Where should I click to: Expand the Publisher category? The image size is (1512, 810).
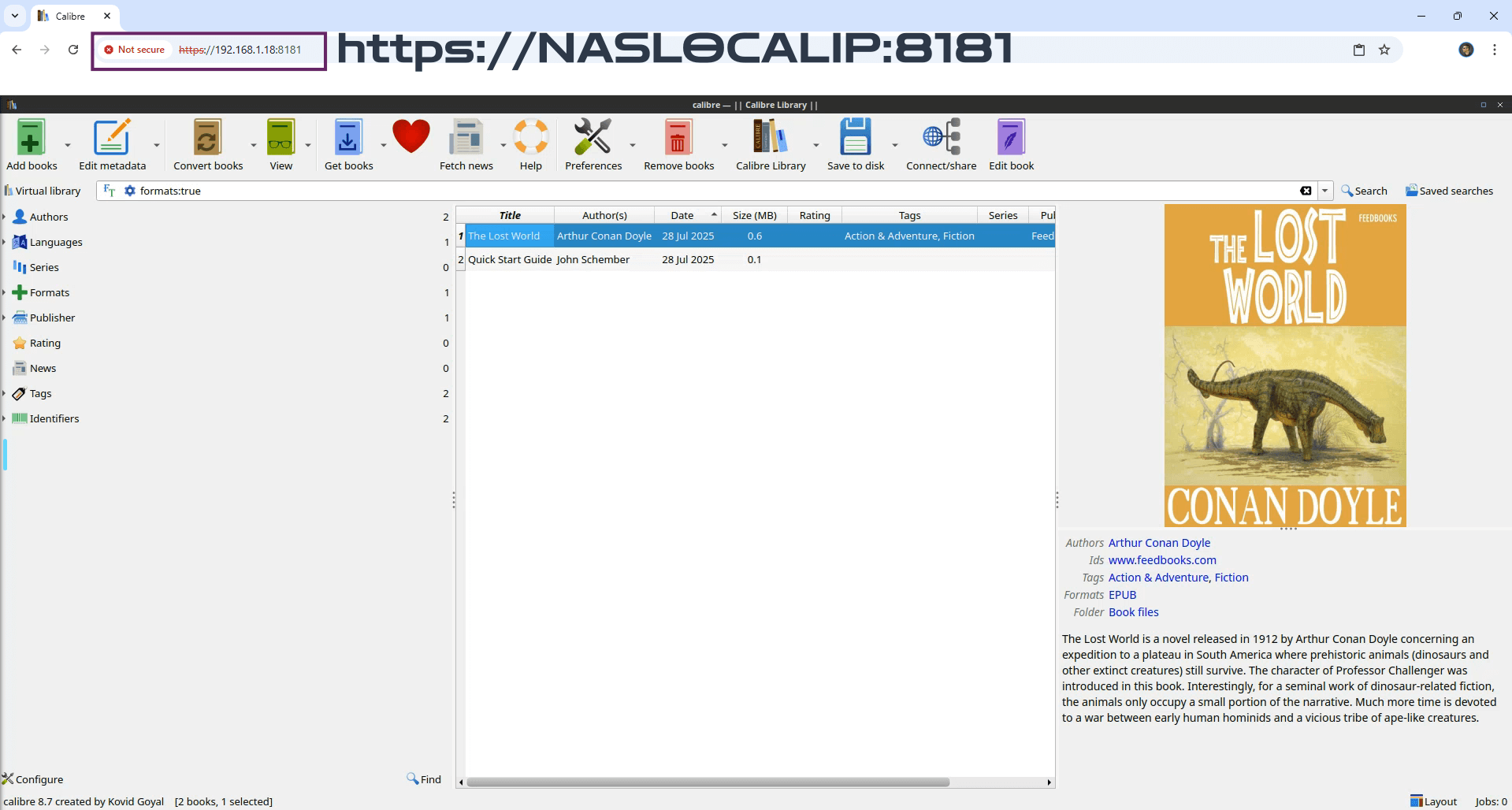click(x=4, y=318)
